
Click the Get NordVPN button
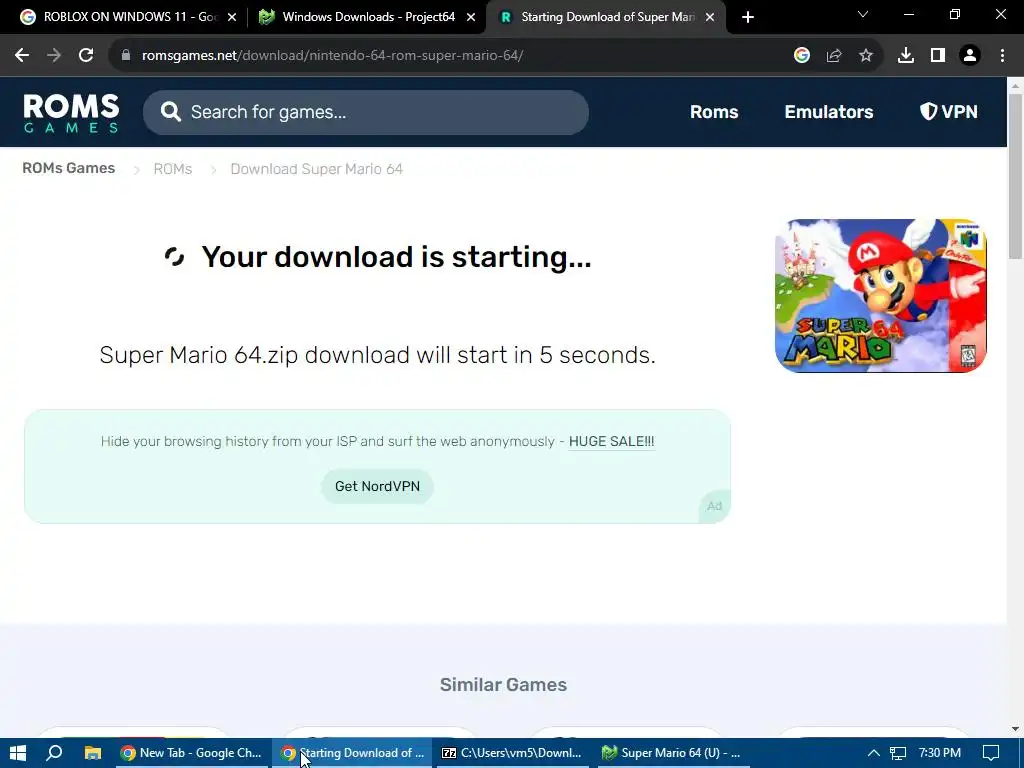click(377, 487)
